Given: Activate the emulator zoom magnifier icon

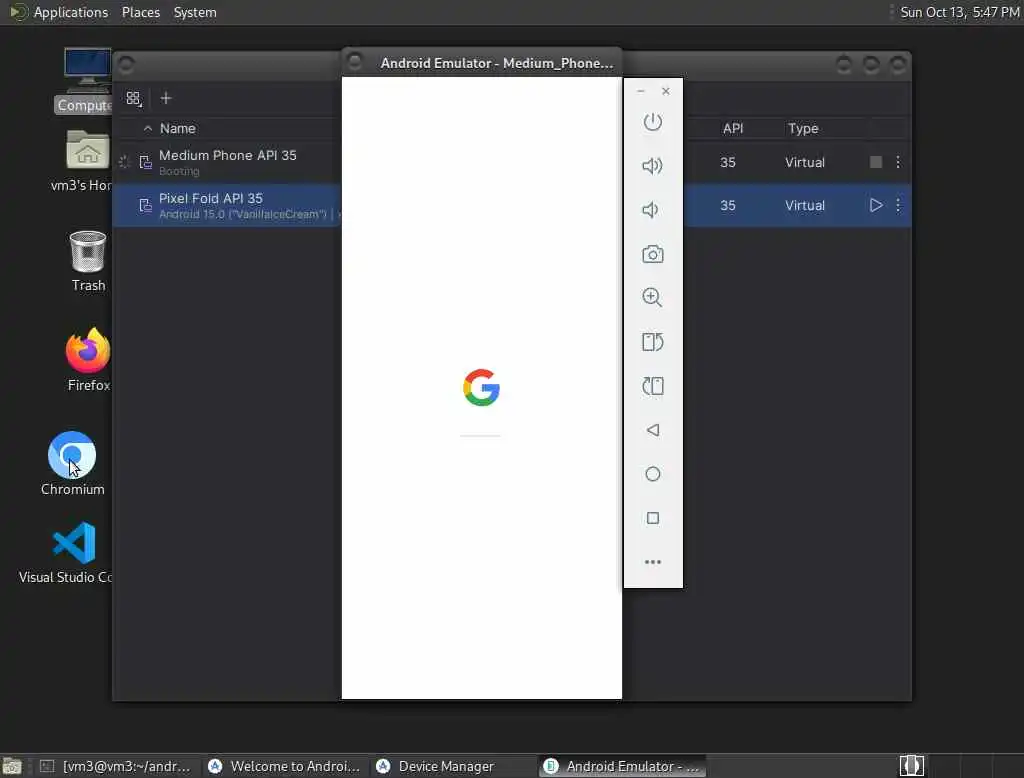Looking at the screenshot, I should click(652, 297).
